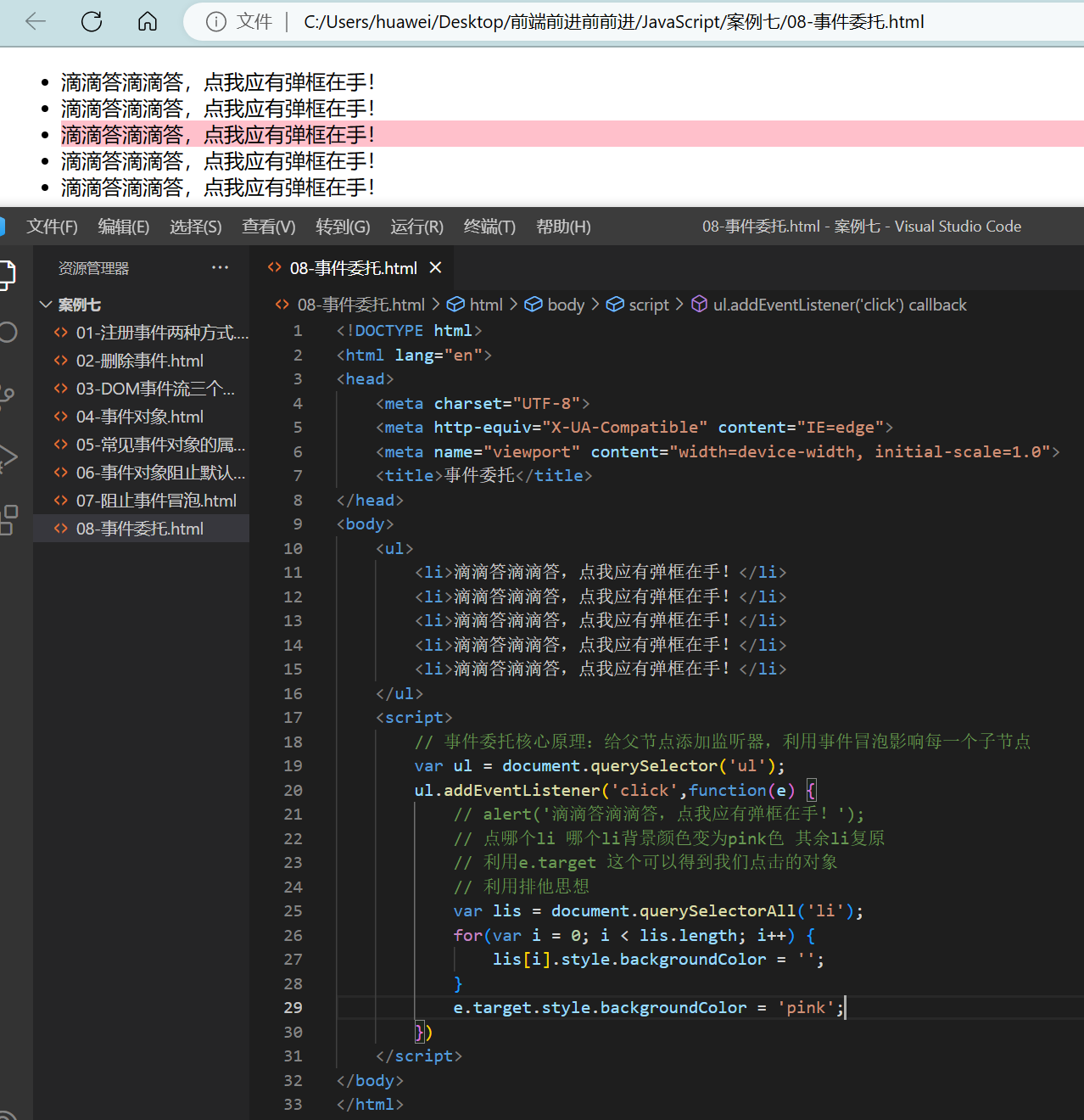Place cursor on querySelectorAll('li') line
1084x1120 pixels.
pyautogui.click(x=658, y=910)
